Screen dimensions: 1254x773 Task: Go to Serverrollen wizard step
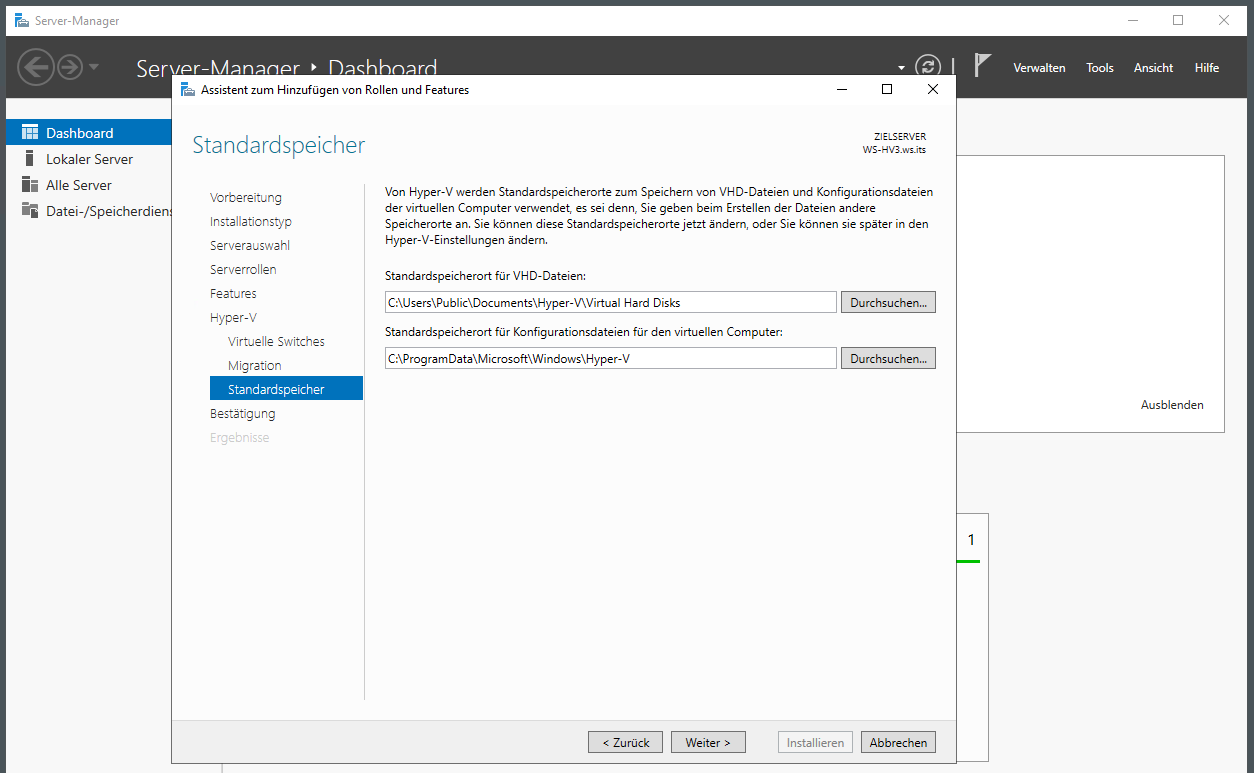tap(243, 270)
